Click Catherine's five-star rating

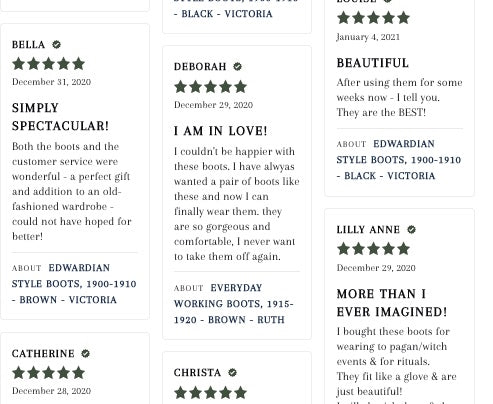[48, 373]
